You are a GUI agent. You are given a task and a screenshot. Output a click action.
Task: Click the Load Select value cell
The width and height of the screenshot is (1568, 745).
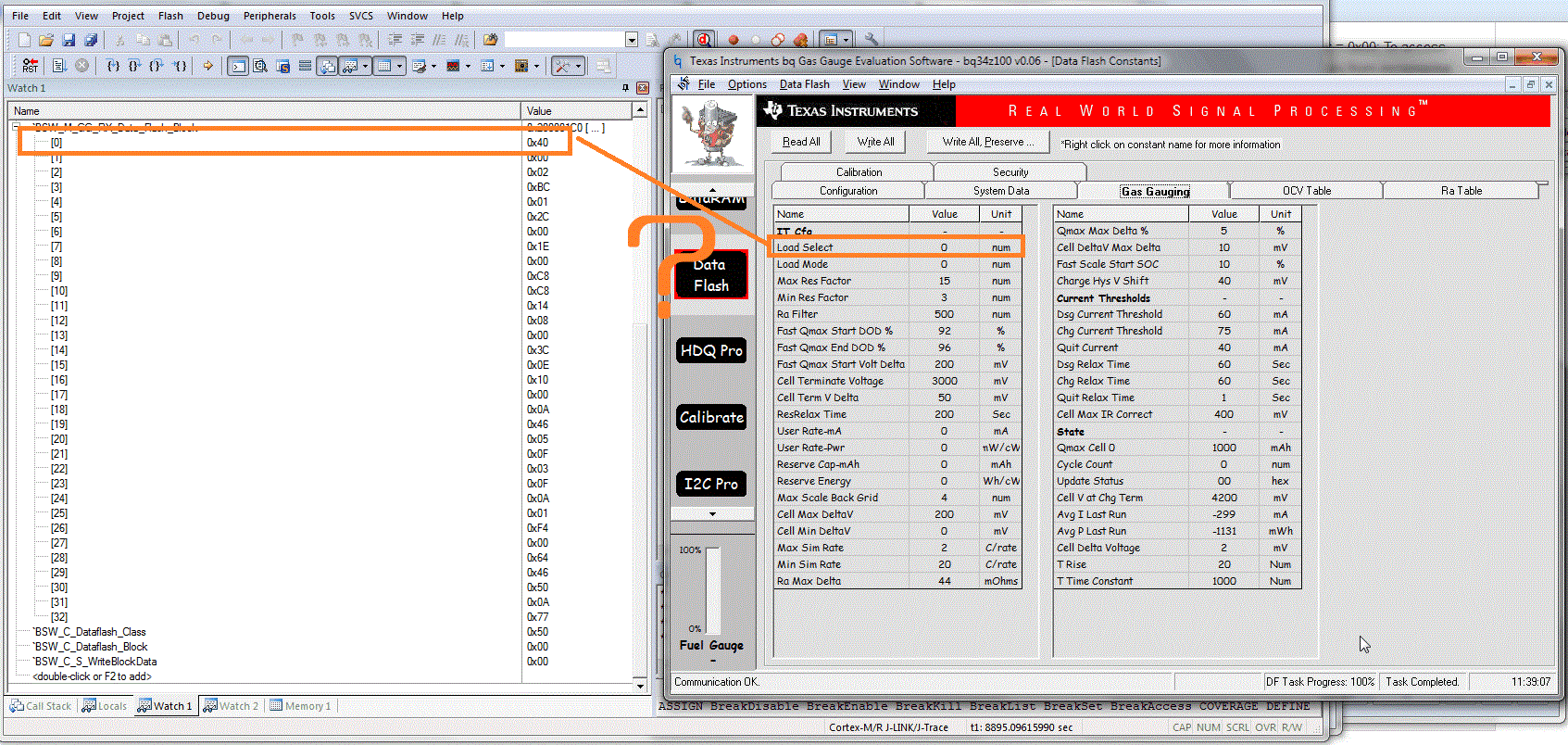tap(944, 247)
